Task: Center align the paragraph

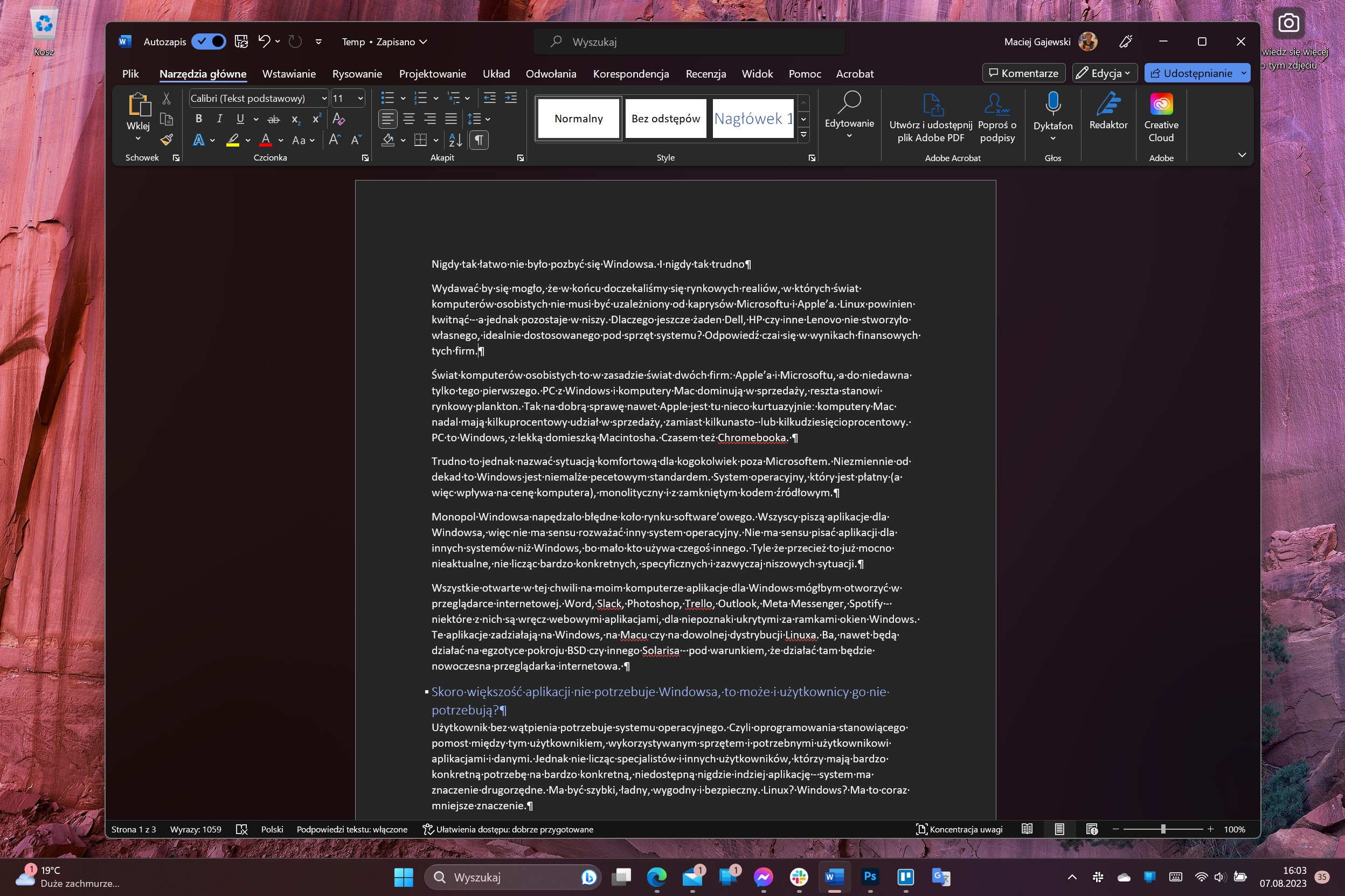Action: 409,119
